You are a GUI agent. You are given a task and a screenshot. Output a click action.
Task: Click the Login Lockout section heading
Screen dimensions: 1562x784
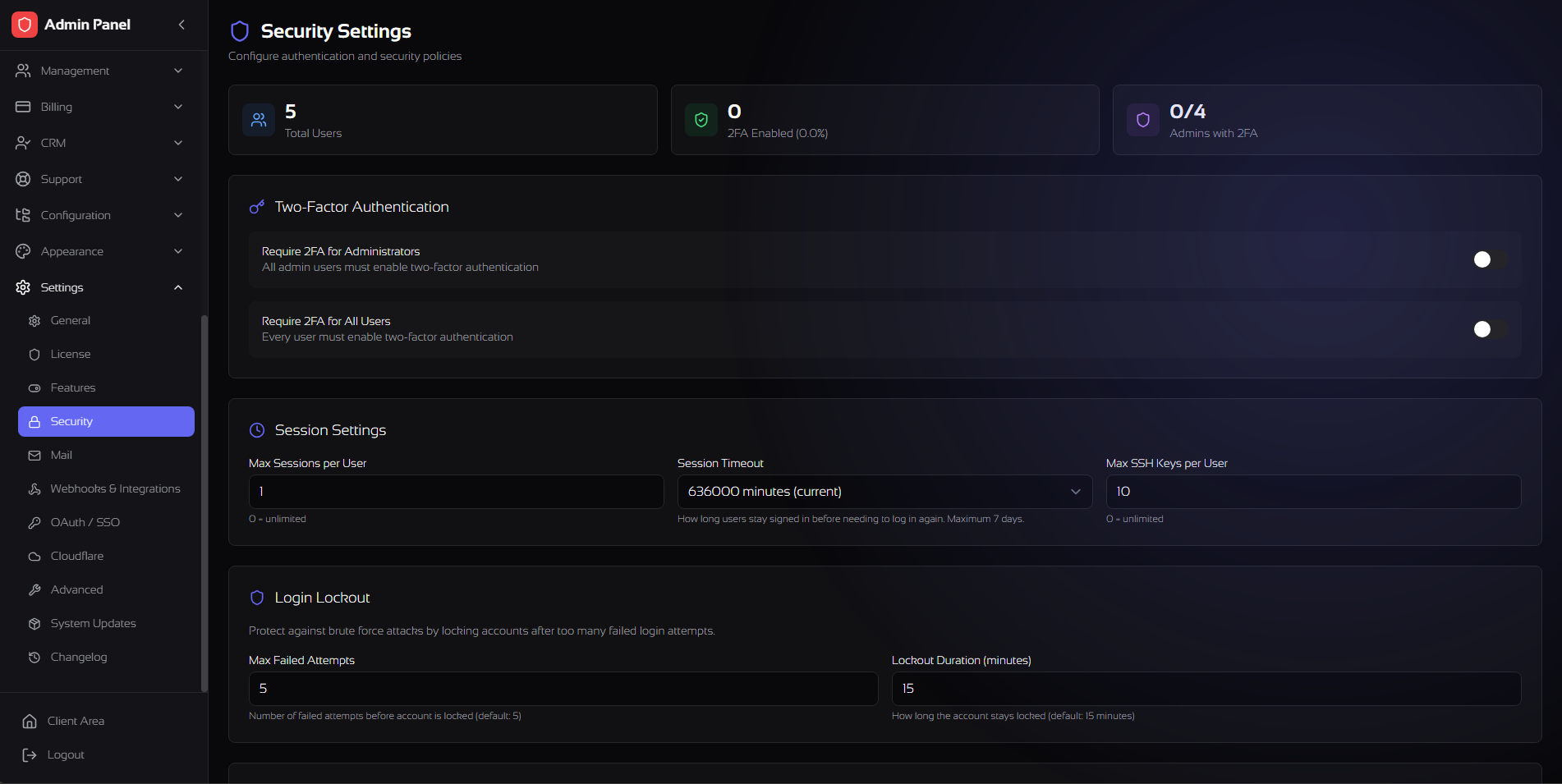(x=322, y=598)
